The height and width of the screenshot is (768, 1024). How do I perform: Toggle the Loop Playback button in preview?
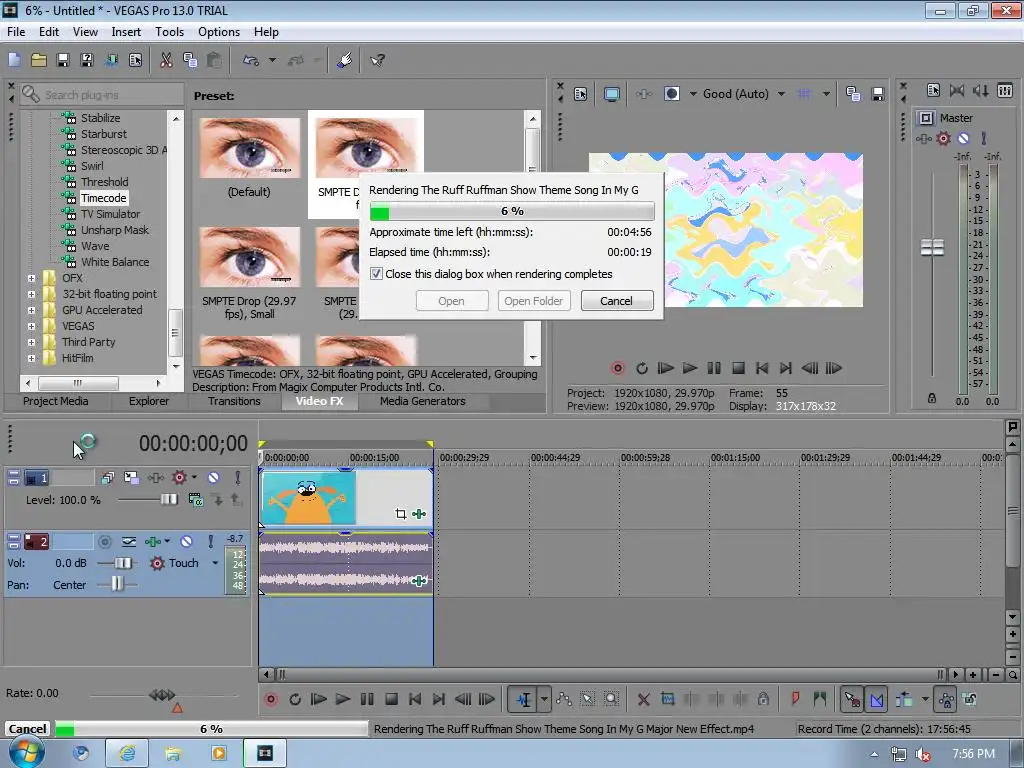tap(642, 368)
